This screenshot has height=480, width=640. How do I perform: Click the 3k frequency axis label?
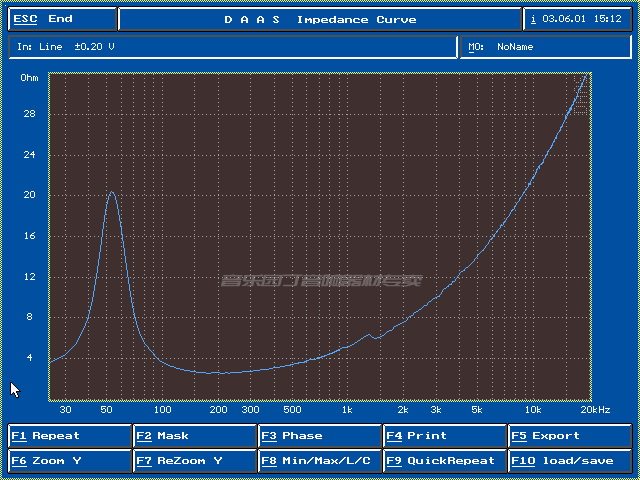(x=436, y=410)
